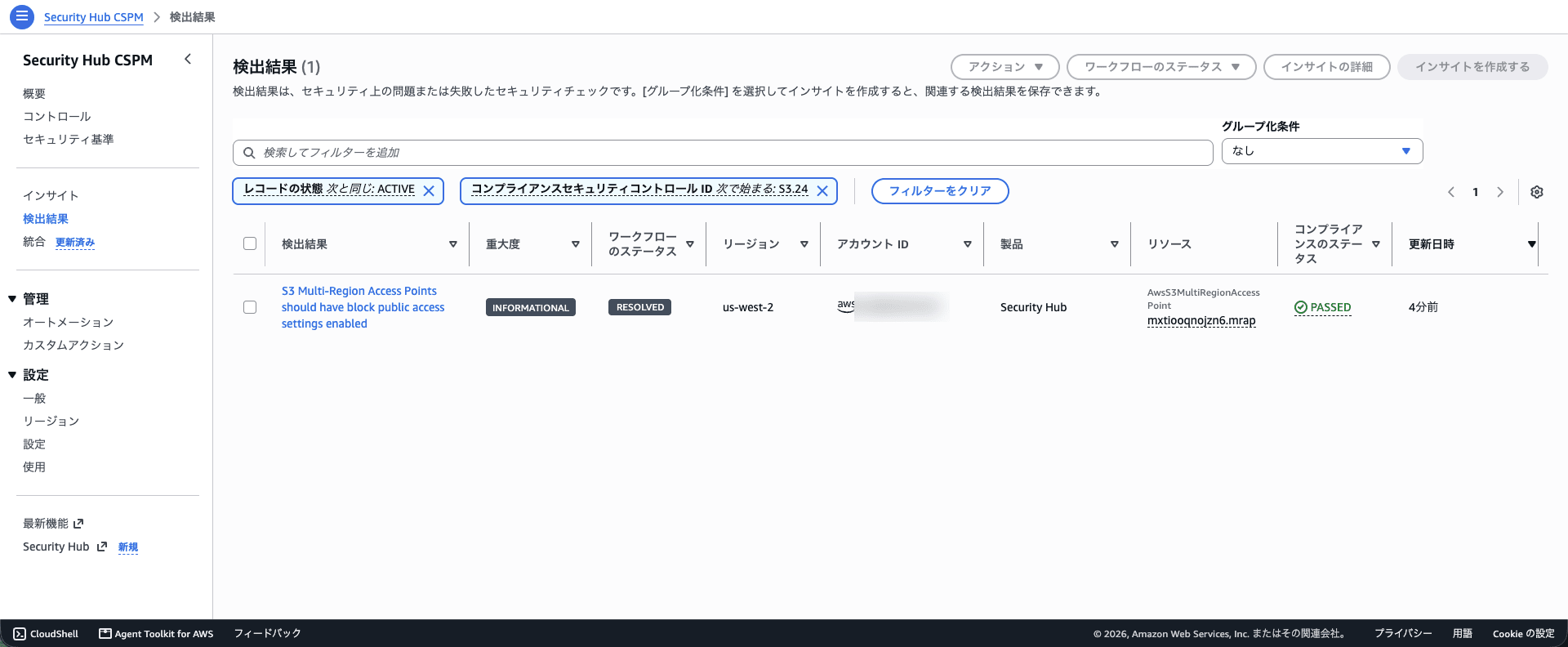
Task: Click the 4分前 updated time cell
Action: click(x=1423, y=307)
